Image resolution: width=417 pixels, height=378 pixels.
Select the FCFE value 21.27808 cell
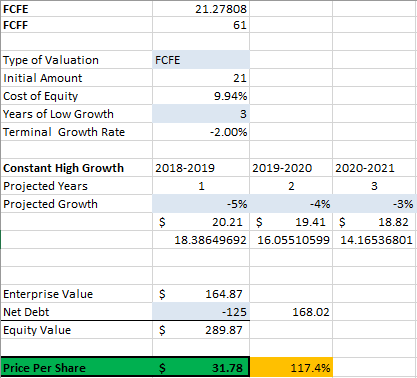click(201, 9)
